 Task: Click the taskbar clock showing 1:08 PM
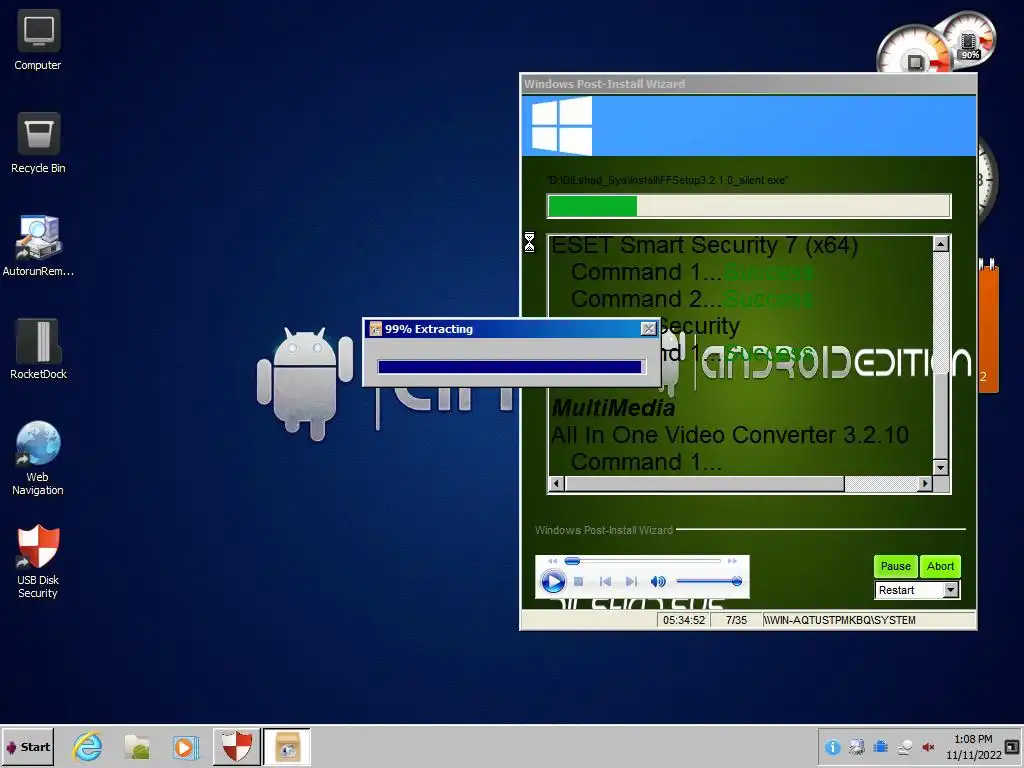(973, 747)
